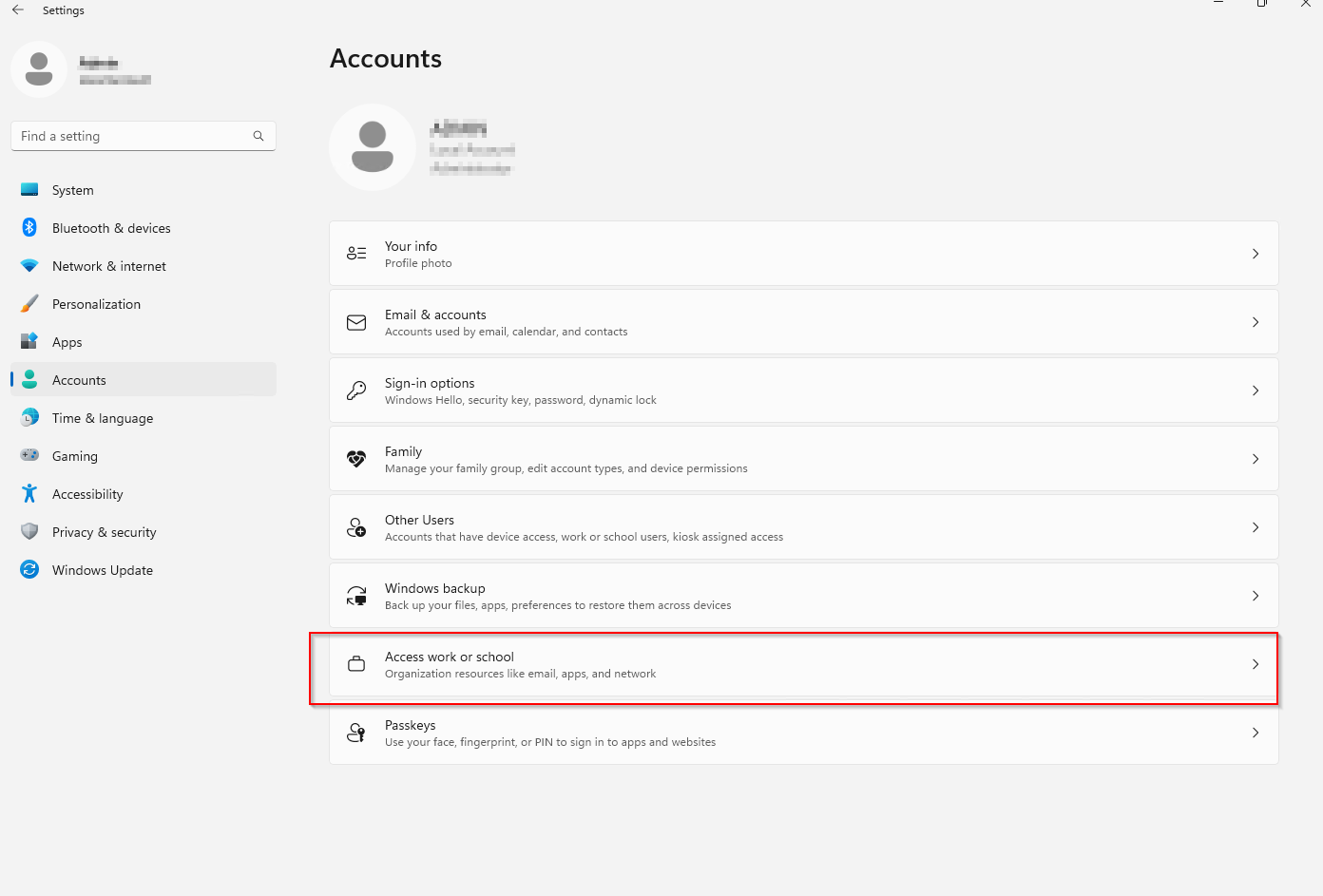Viewport: 1323px width, 896px height.
Task: Click the Find a setting search box
Action: click(x=133, y=136)
